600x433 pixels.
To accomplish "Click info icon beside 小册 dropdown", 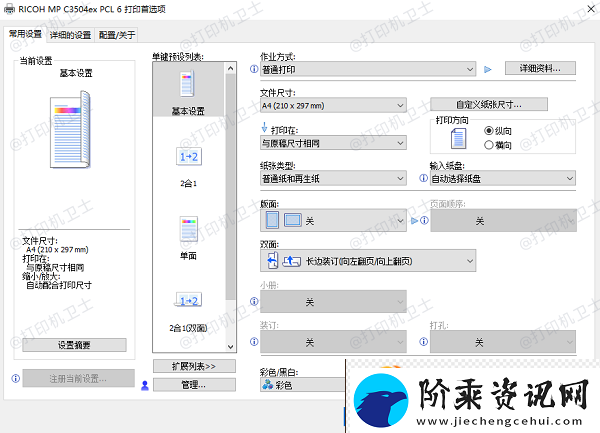I will 254,301.
